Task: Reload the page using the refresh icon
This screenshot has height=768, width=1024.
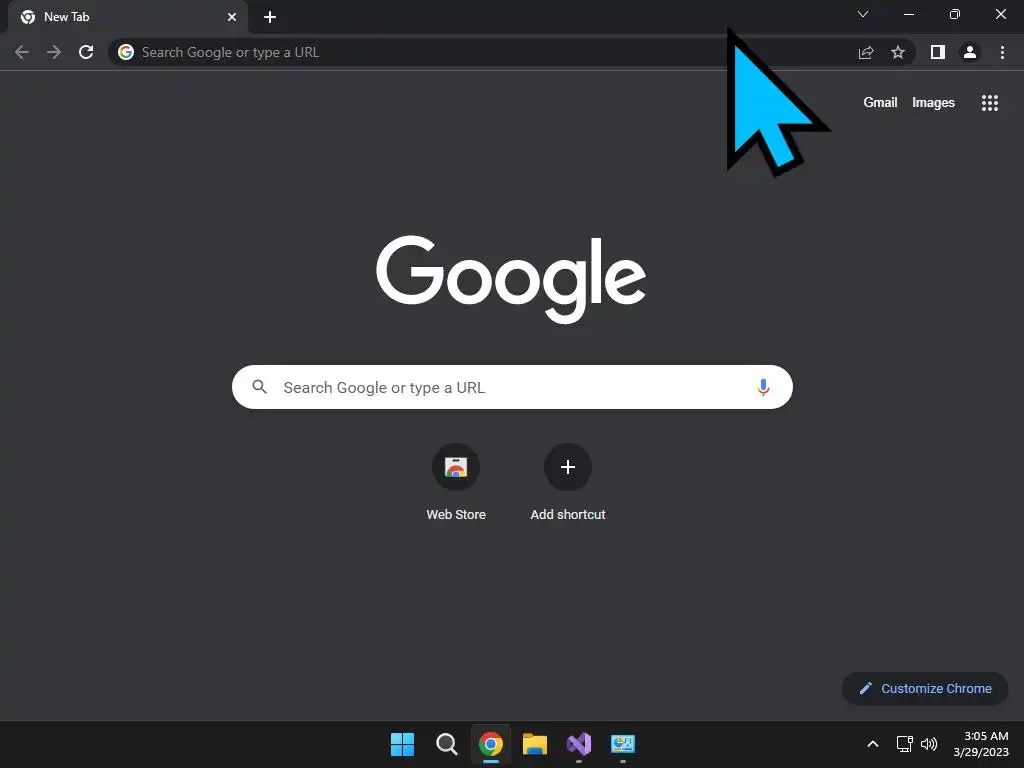Action: tap(86, 52)
